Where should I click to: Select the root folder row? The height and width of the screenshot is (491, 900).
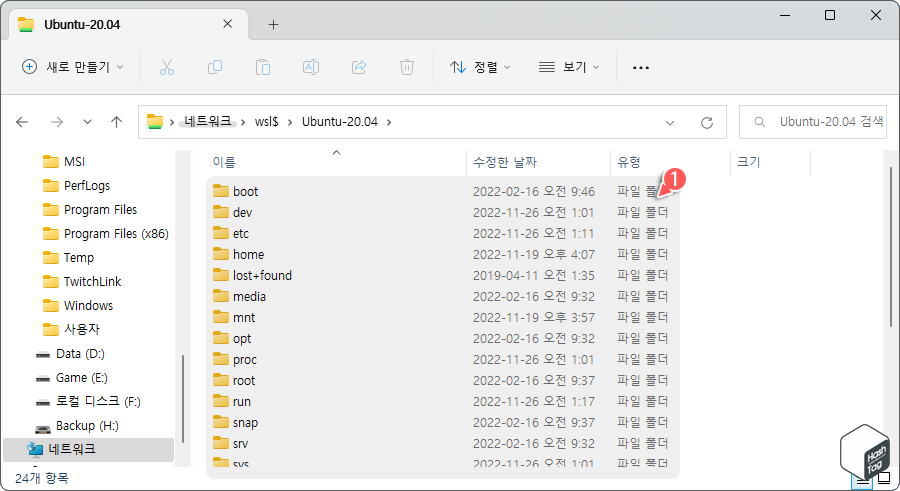[443, 381]
